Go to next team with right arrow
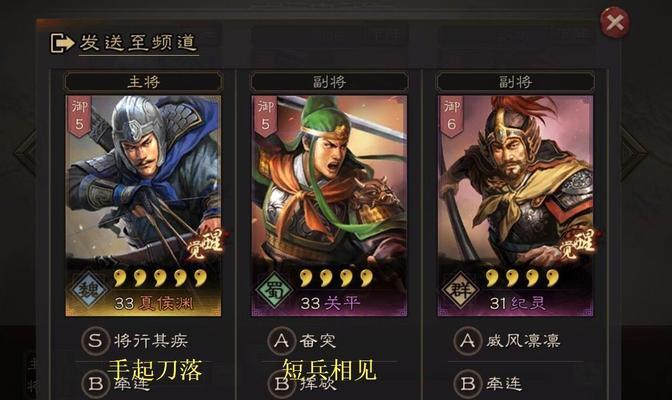672x400 pixels. point(633,153)
